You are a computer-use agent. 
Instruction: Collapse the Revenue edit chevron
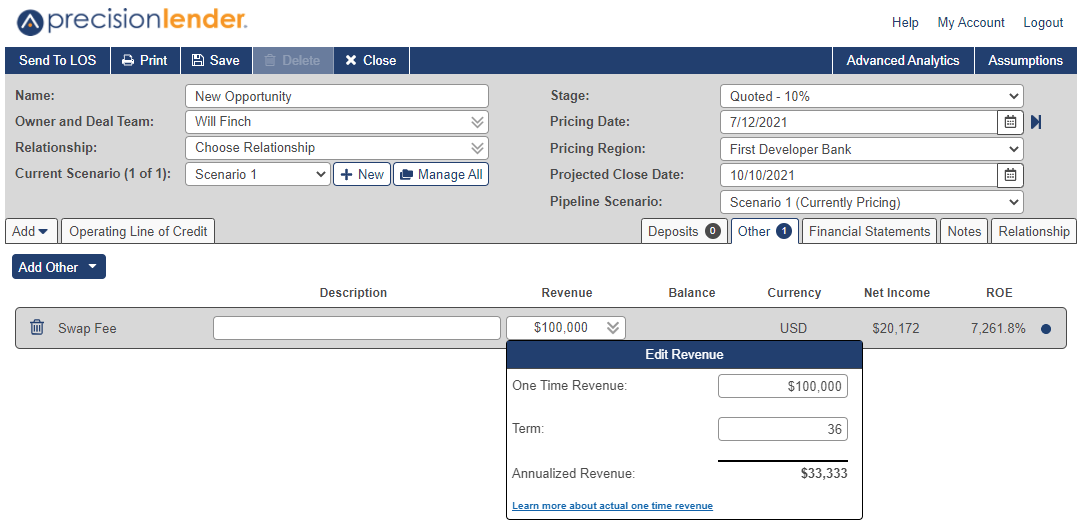tap(613, 328)
